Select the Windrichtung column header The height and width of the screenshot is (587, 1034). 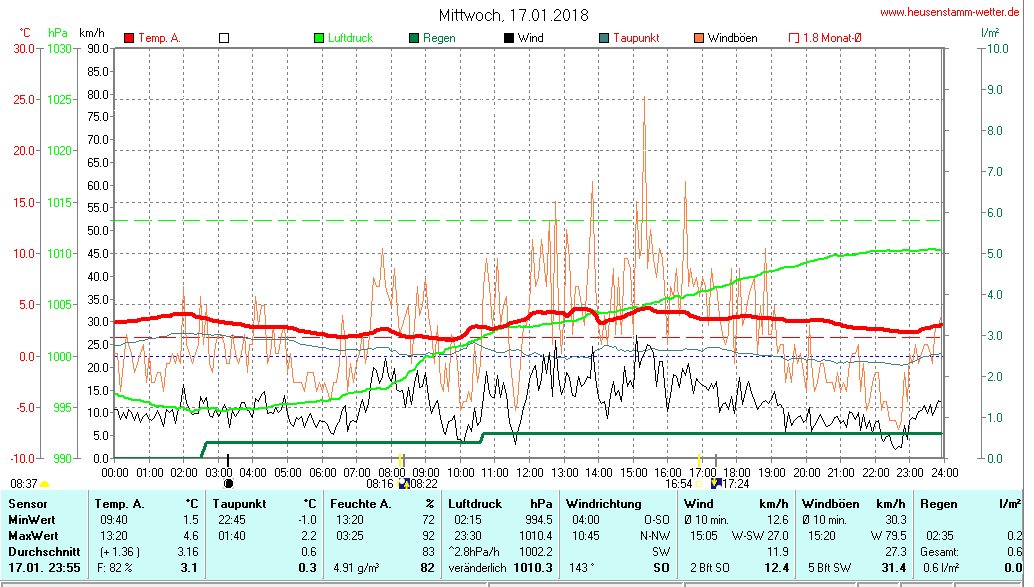click(x=602, y=503)
